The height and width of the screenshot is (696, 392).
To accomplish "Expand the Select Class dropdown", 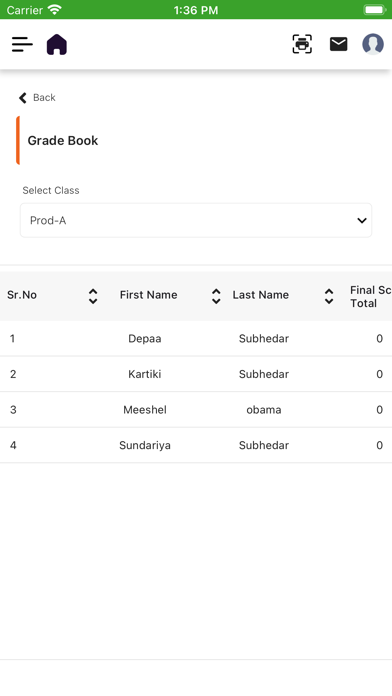I will pos(196,220).
